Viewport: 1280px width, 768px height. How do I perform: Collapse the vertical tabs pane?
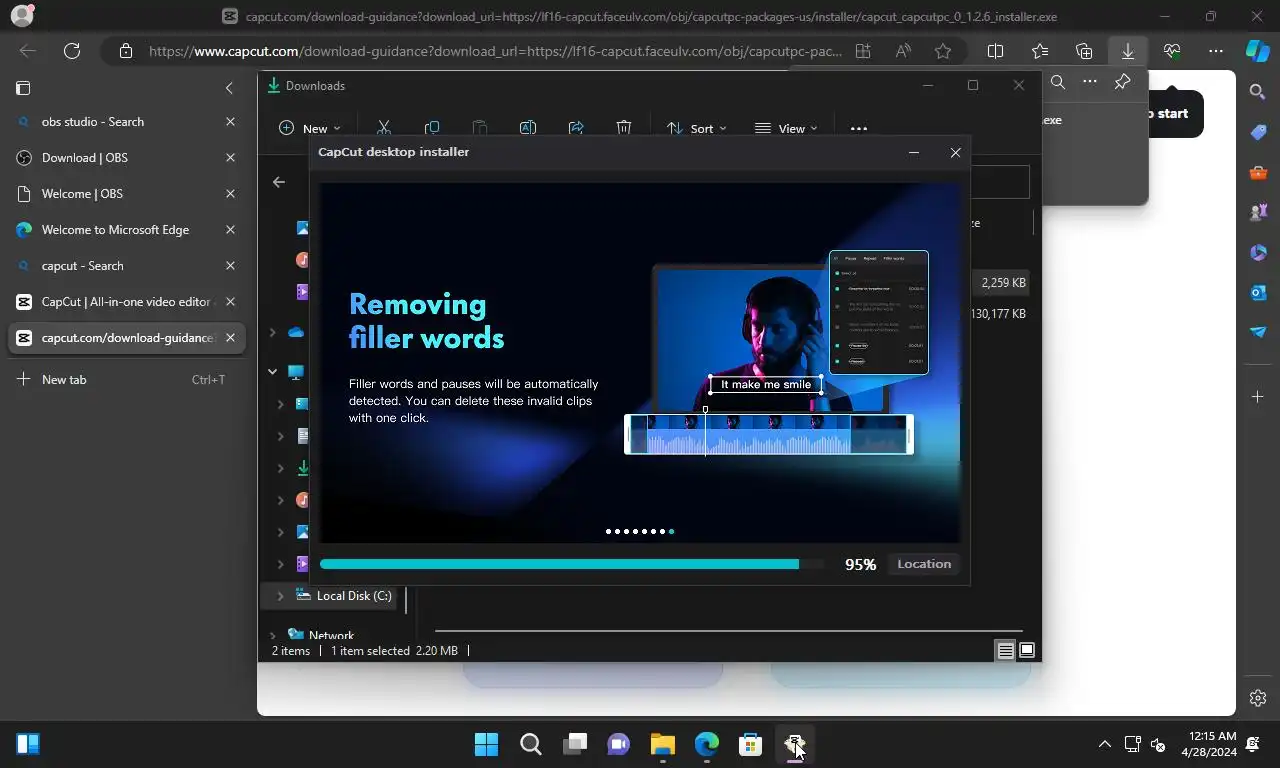pyautogui.click(x=229, y=88)
